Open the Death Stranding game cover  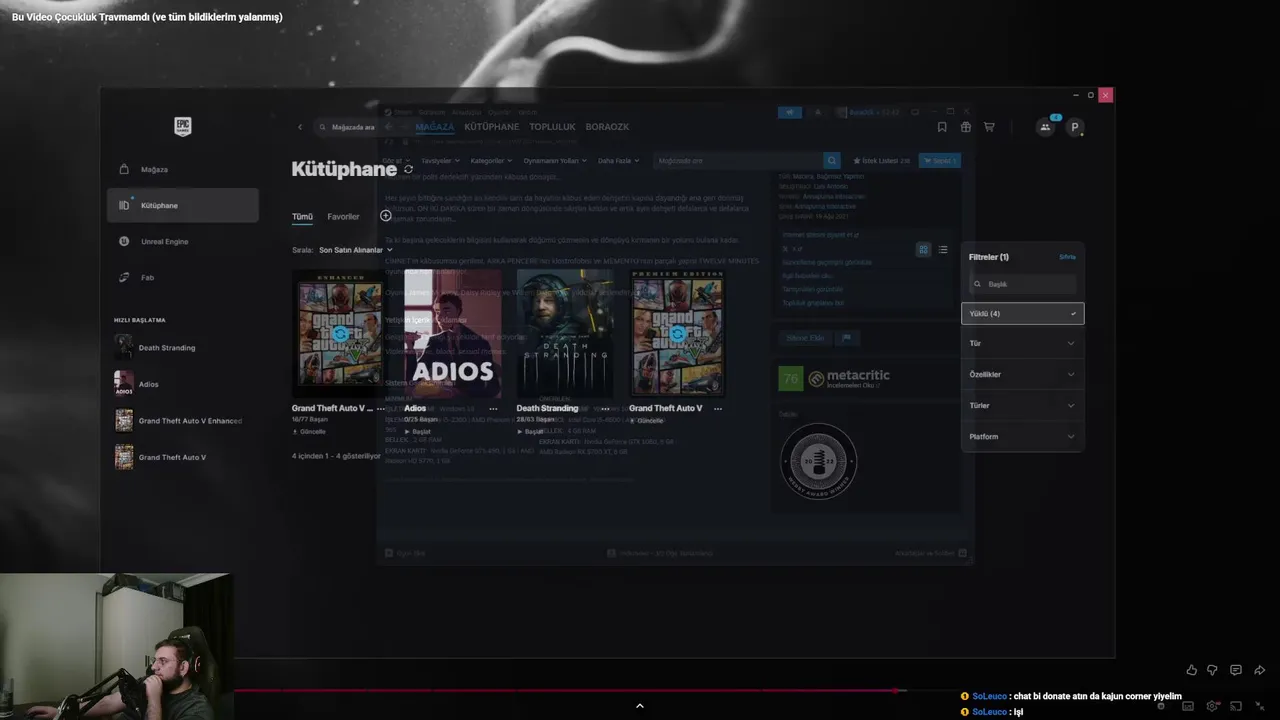(564, 333)
